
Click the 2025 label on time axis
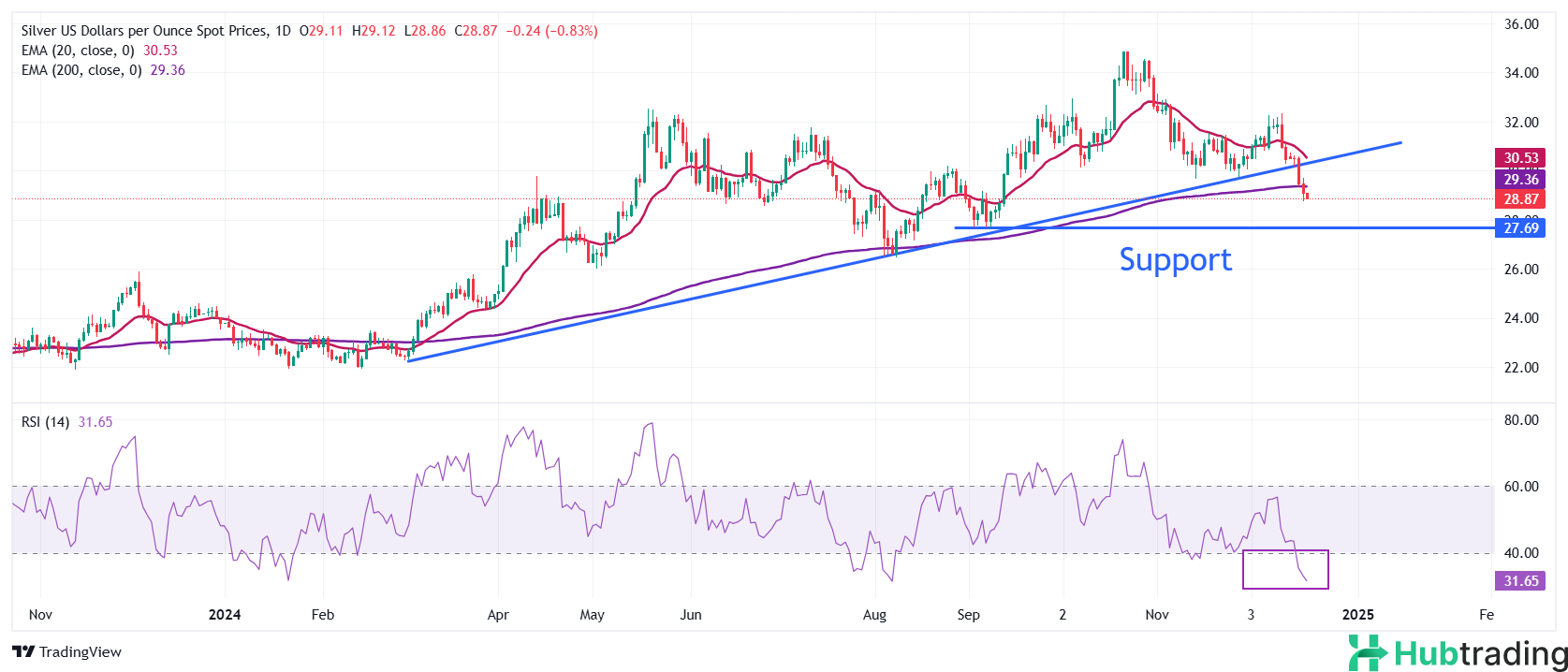[1357, 615]
